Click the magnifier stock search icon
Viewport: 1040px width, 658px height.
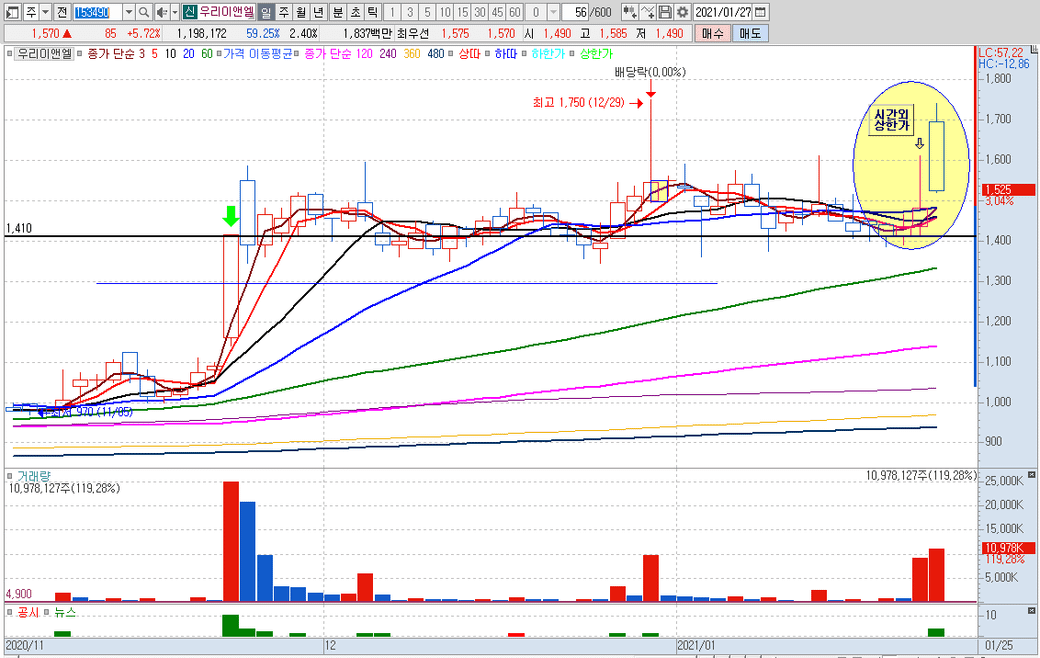[x=144, y=12]
